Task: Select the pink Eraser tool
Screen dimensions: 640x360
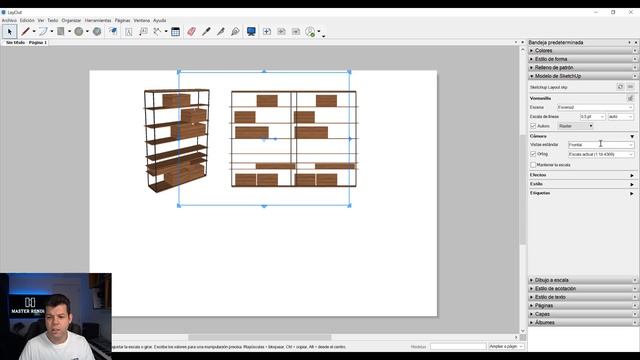Action: click(191, 31)
